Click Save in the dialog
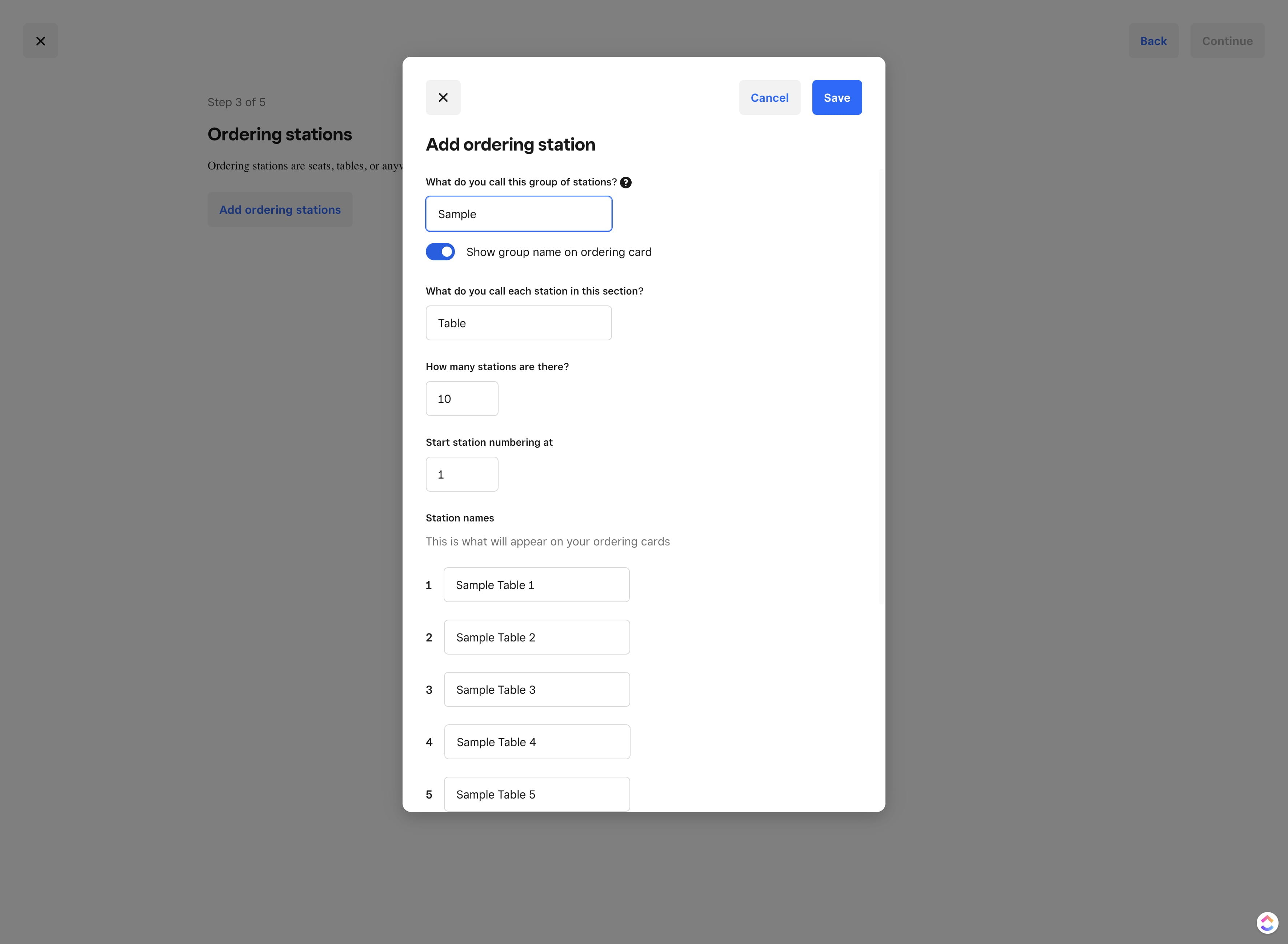The image size is (1288, 944). coord(837,98)
